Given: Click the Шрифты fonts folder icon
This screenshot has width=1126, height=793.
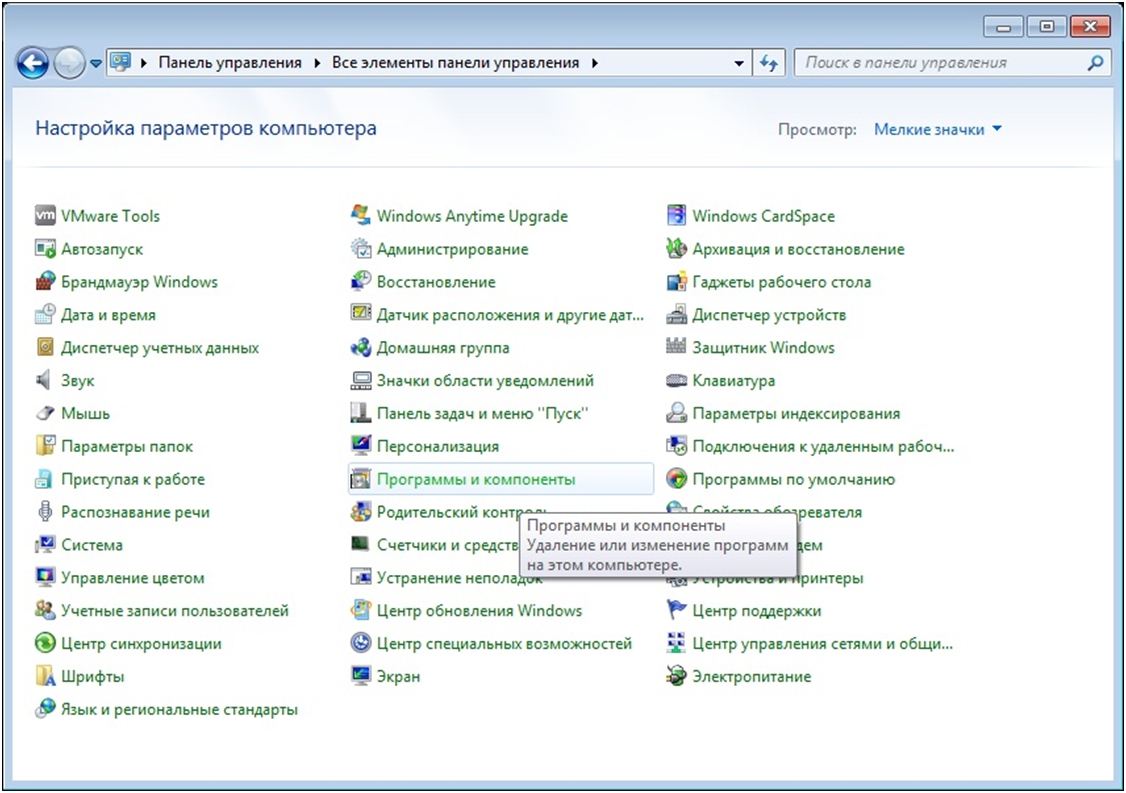Looking at the screenshot, I should [x=45, y=677].
